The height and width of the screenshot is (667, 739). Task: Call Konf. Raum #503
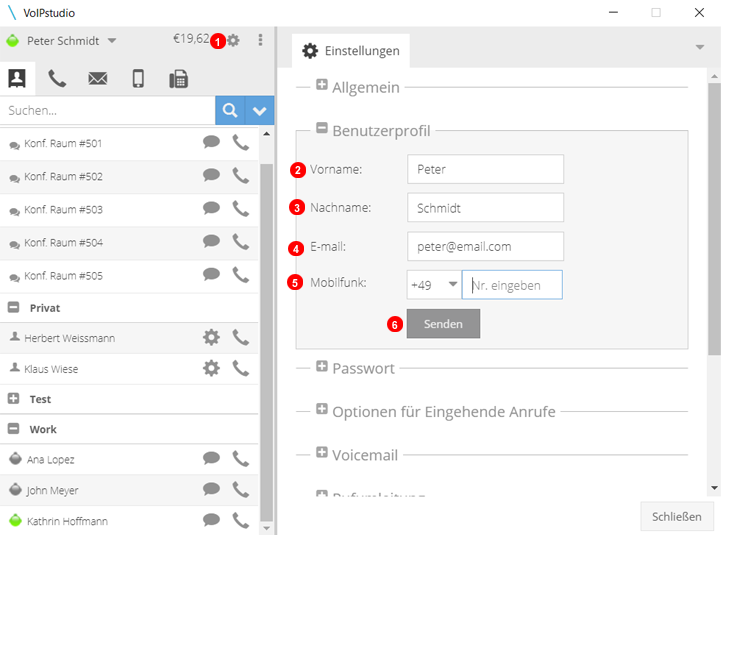tap(241, 208)
